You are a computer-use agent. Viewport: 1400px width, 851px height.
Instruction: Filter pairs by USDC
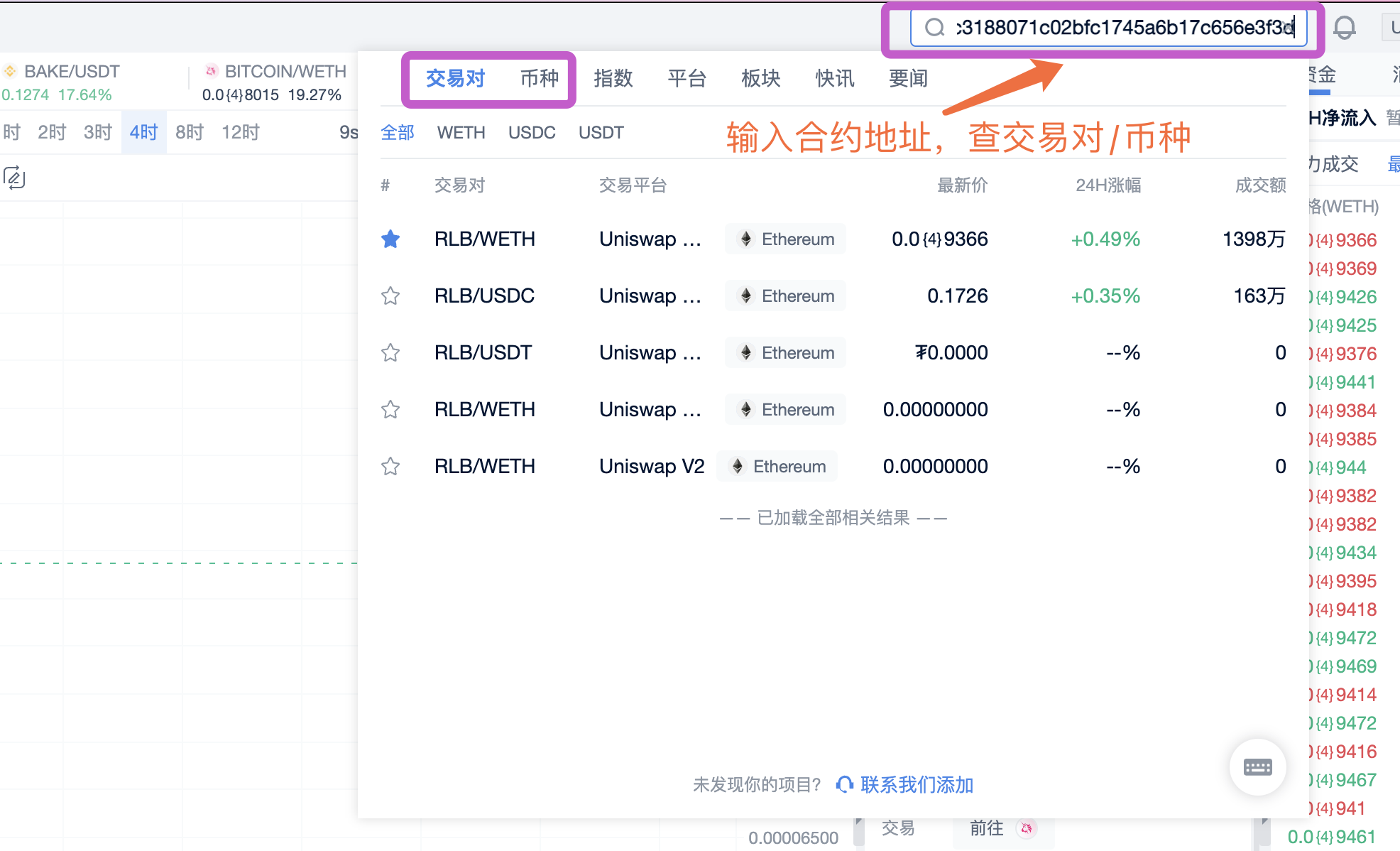(x=532, y=133)
